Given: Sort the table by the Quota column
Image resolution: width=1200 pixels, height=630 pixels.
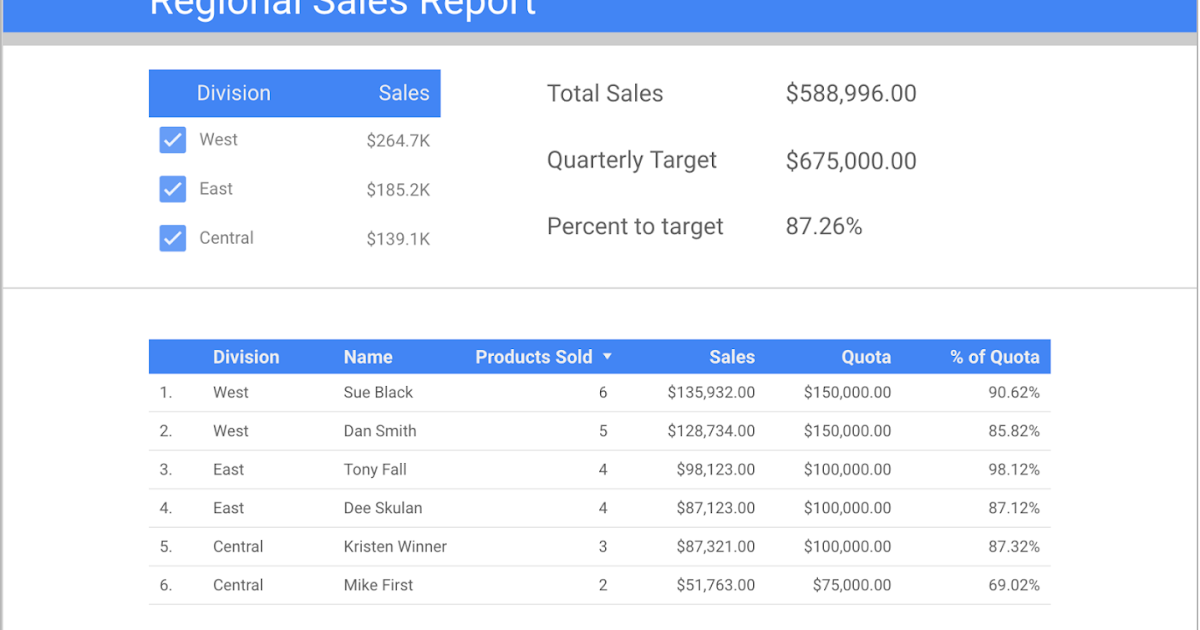Looking at the screenshot, I should tap(866, 356).
